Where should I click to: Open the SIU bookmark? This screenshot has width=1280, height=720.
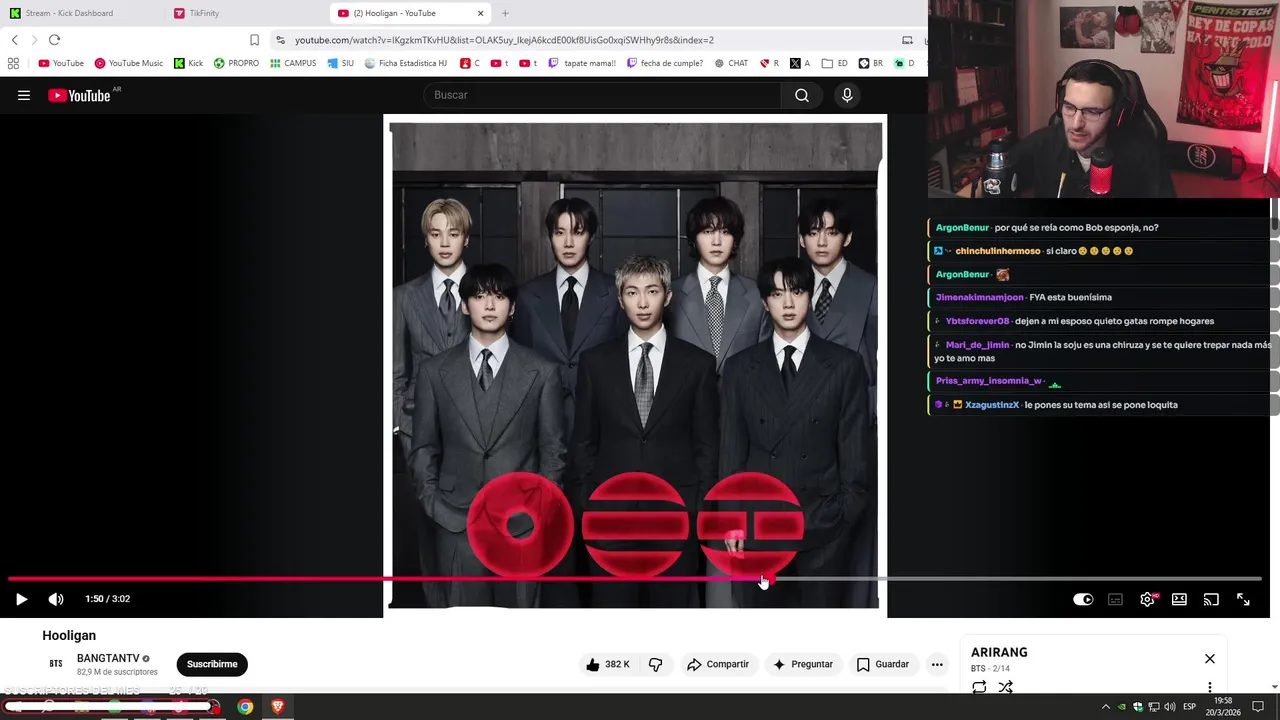[x=341, y=63]
